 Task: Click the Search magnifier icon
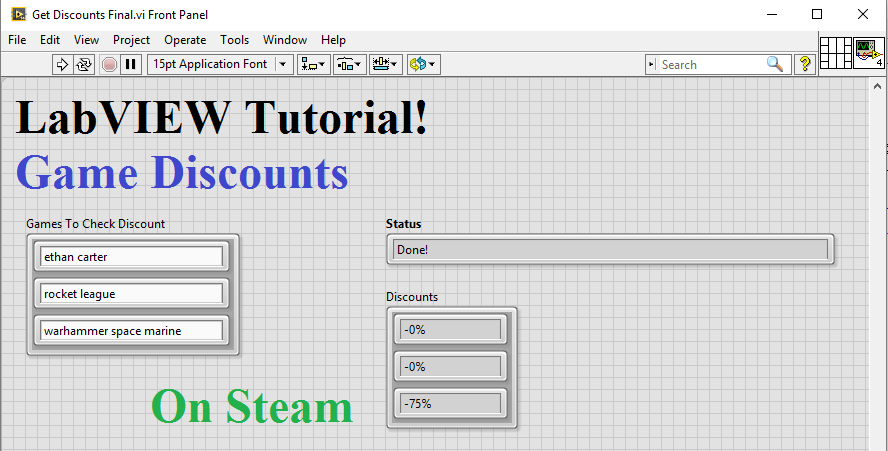775,64
